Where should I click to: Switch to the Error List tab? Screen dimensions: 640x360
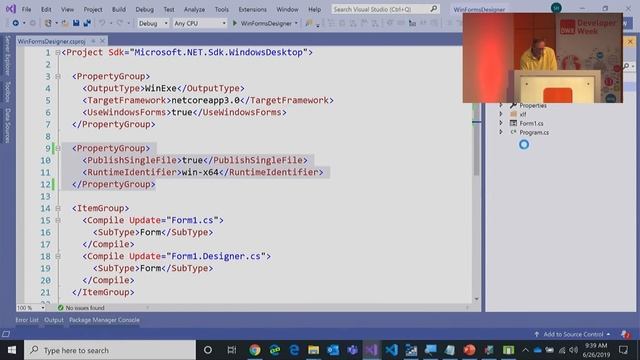[27, 320]
